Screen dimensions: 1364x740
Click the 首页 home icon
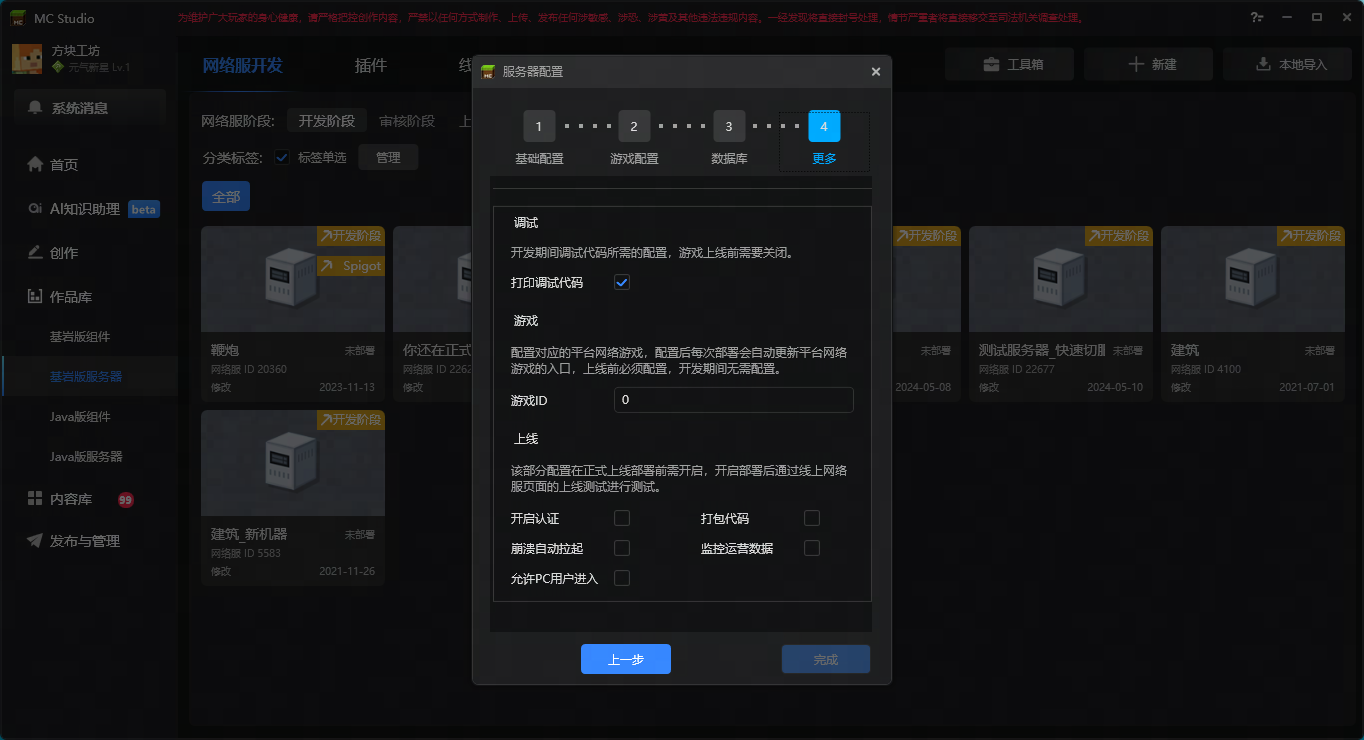36,165
